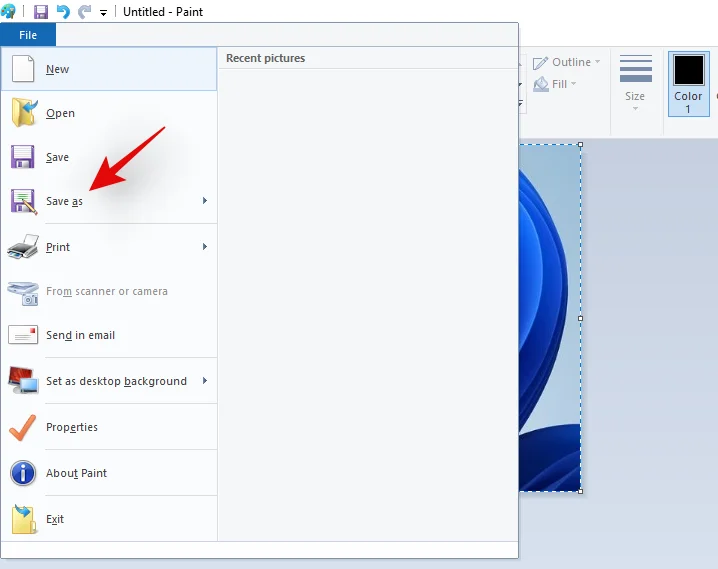Click the Exit folder icon

24,519
